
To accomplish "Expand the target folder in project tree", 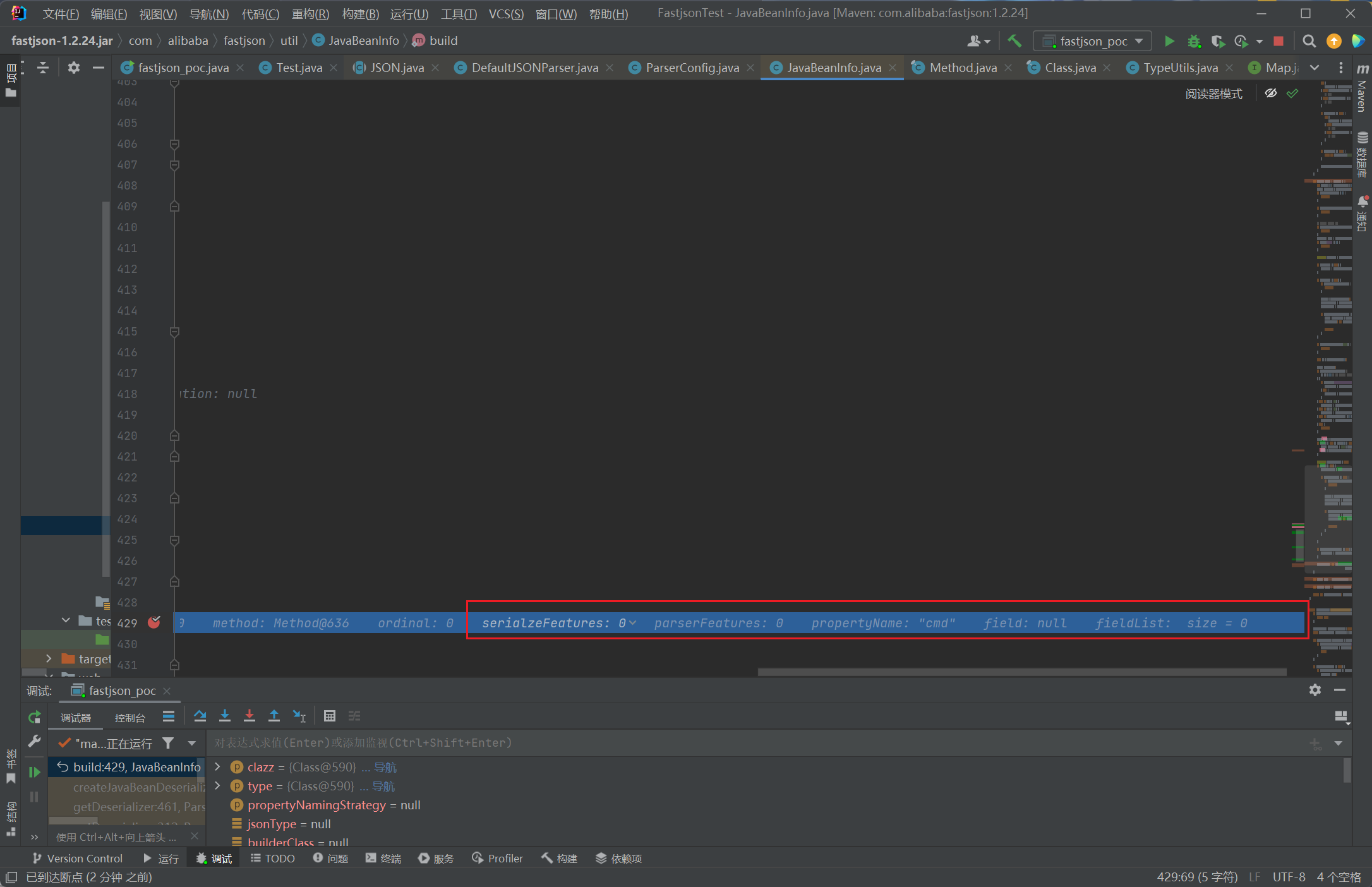I will click(49, 658).
